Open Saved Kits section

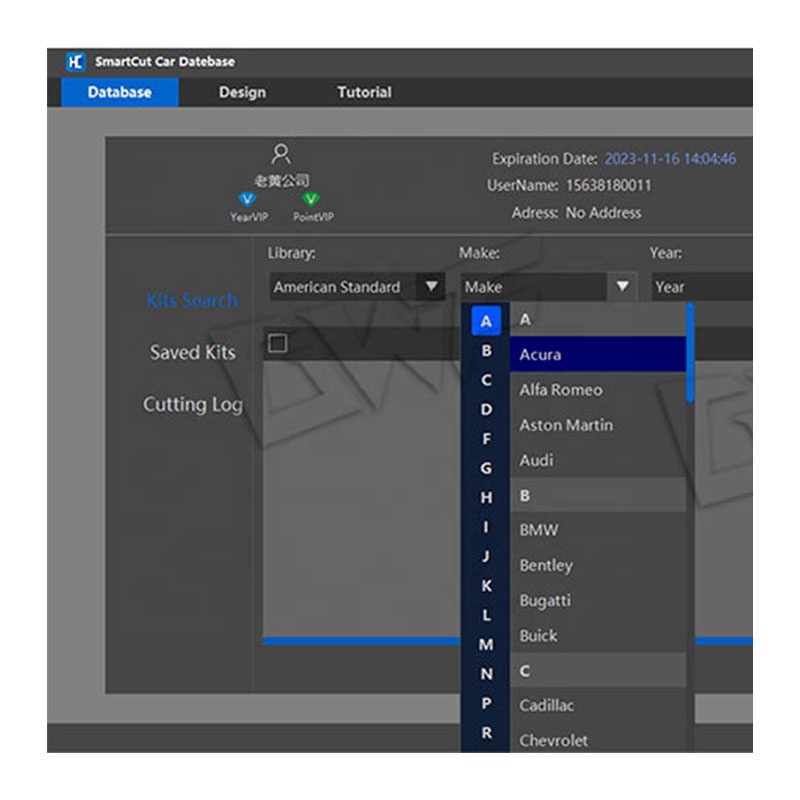pos(192,352)
